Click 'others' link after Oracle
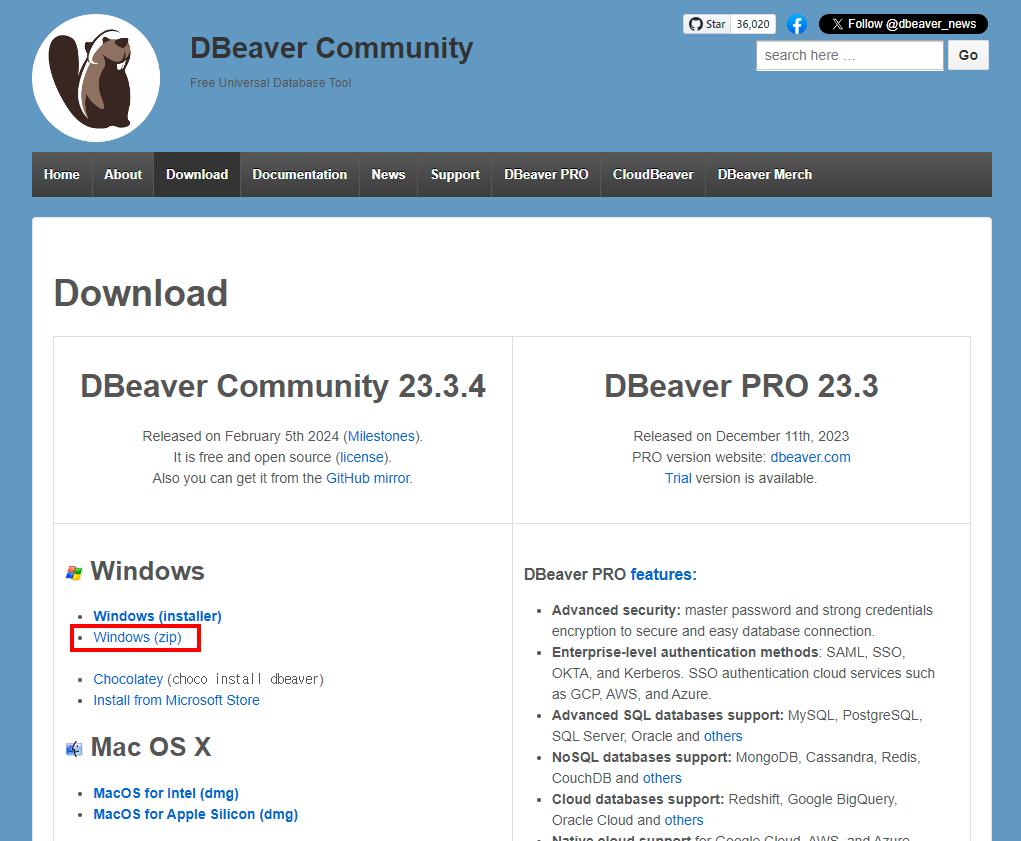The height and width of the screenshot is (841, 1021). pyautogui.click(x=723, y=736)
